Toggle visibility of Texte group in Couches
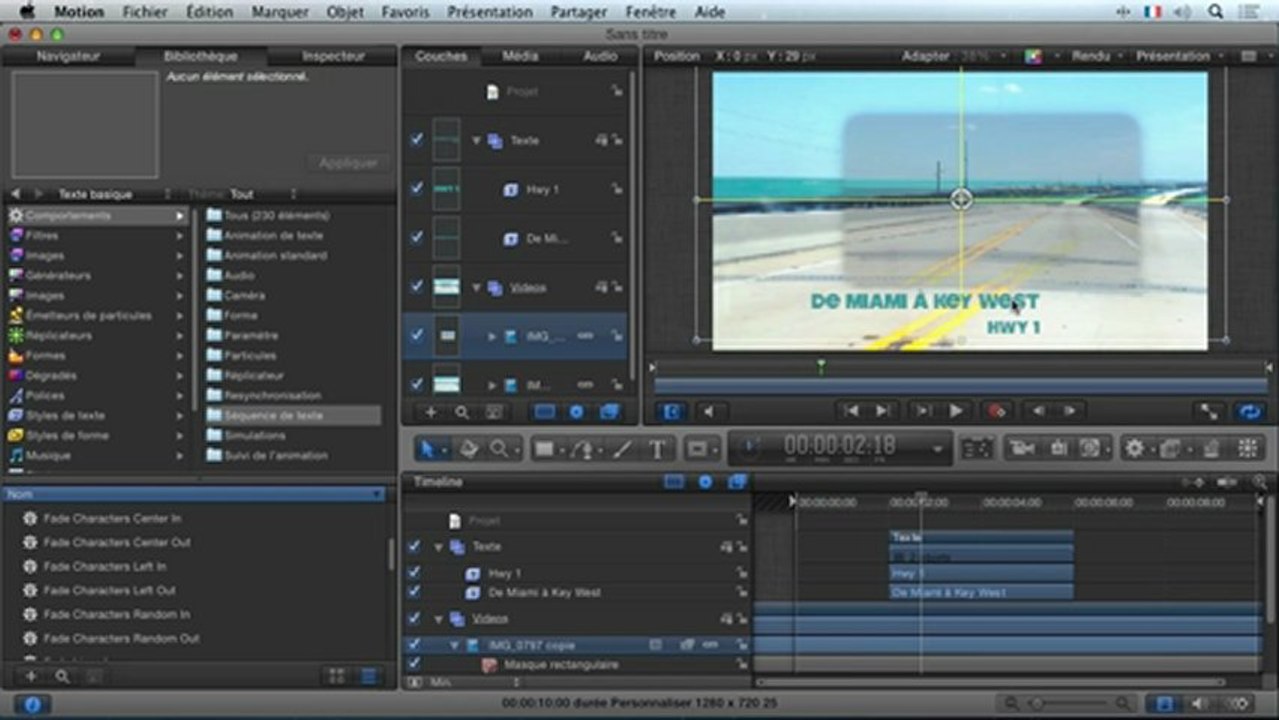The height and width of the screenshot is (720, 1279). coord(416,140)
